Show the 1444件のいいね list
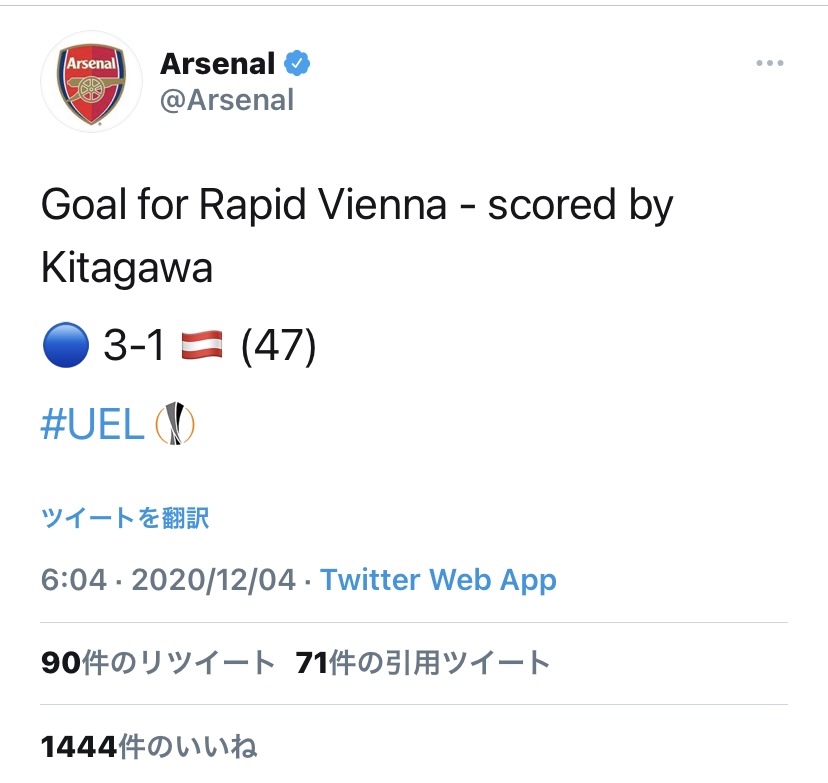Screen dimensions: 828x783 (x=149, y=746)
